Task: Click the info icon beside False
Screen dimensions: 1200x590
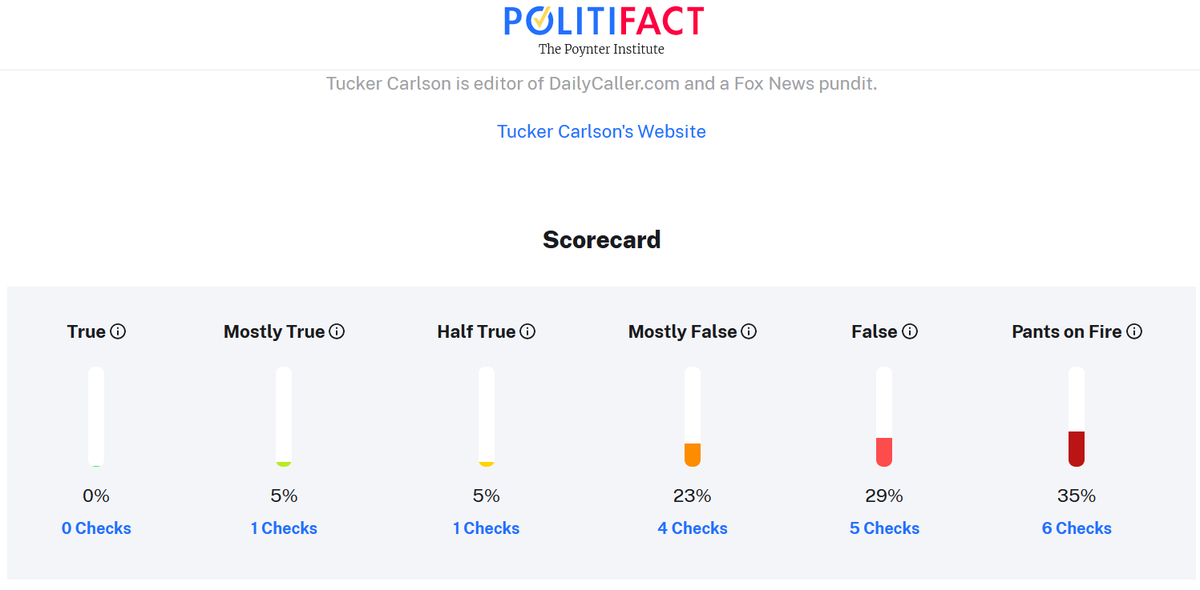Action: [x=910, y=332]
